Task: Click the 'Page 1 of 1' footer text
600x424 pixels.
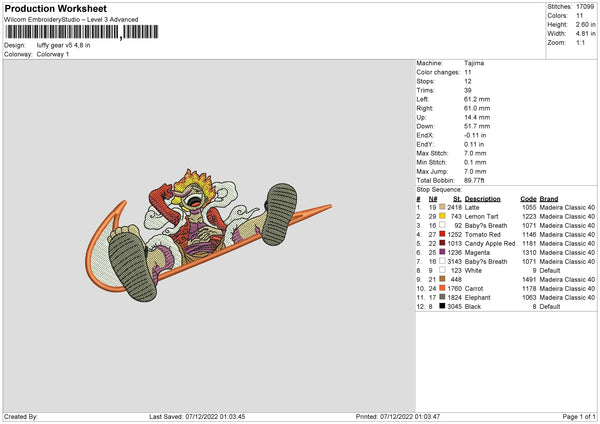Action: [579, 417]
